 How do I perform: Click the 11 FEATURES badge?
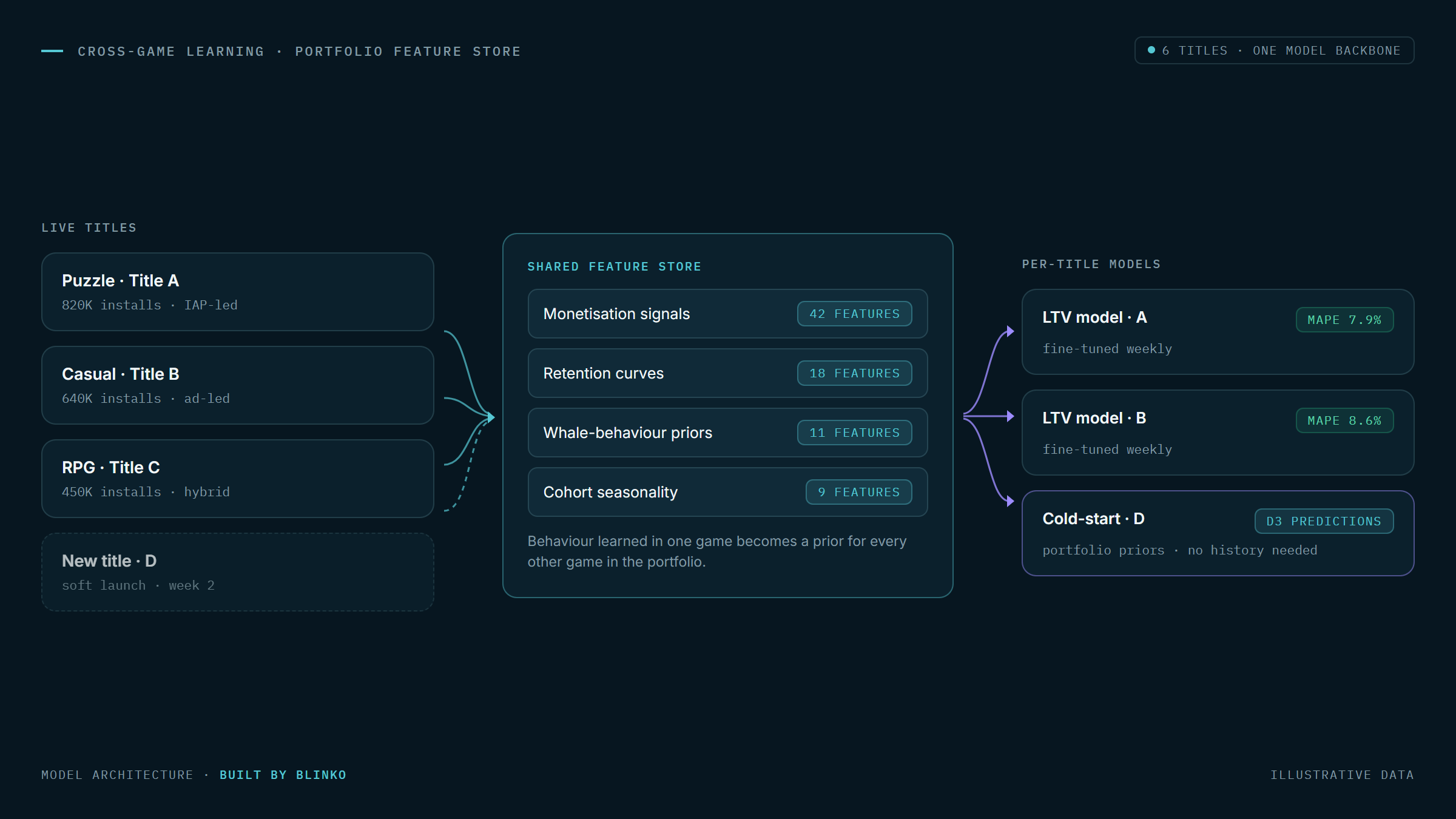[x=854, y=433]
